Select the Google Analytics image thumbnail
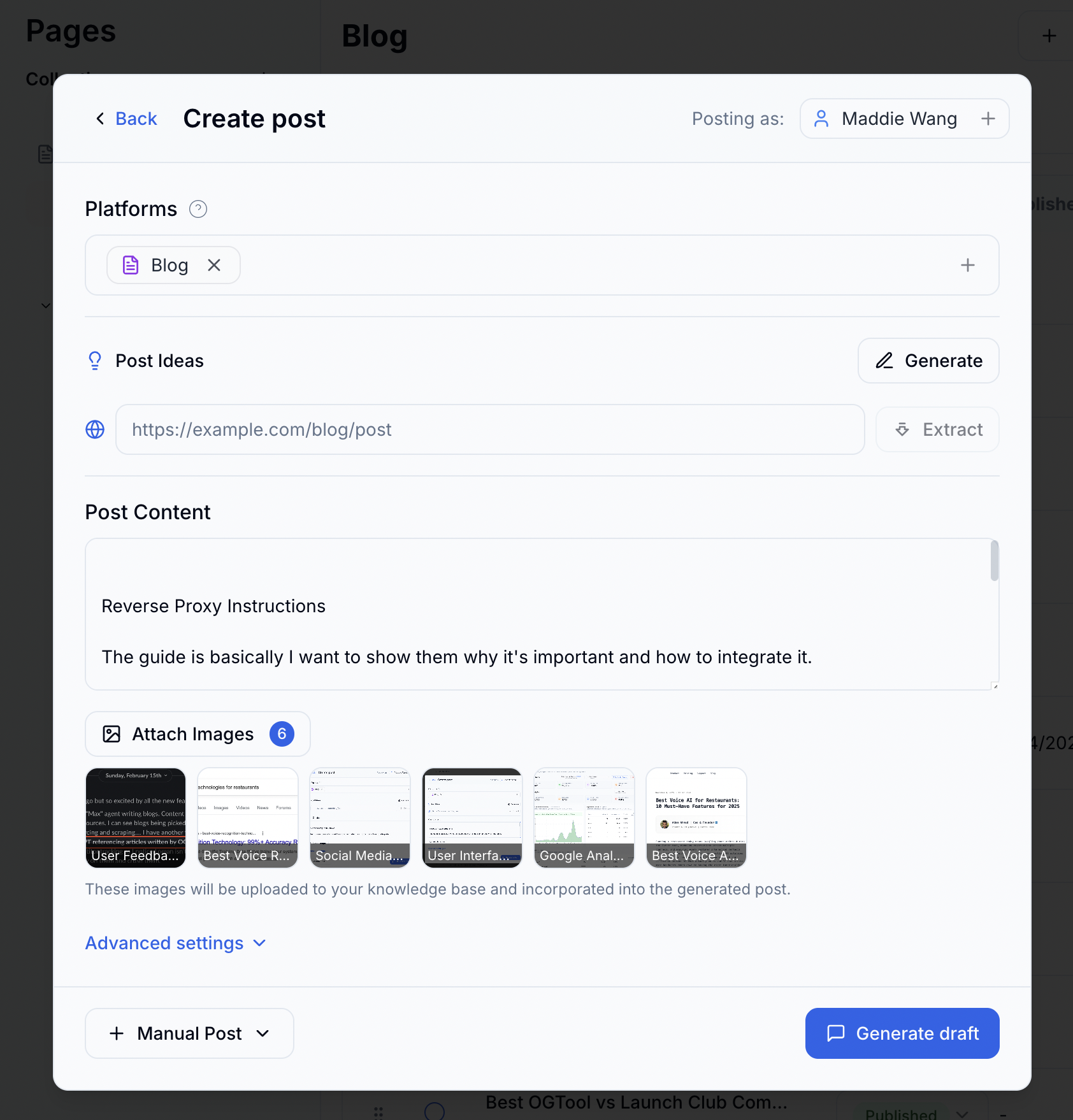This screenshot has height=1120, width=1073. pos(584,818)
